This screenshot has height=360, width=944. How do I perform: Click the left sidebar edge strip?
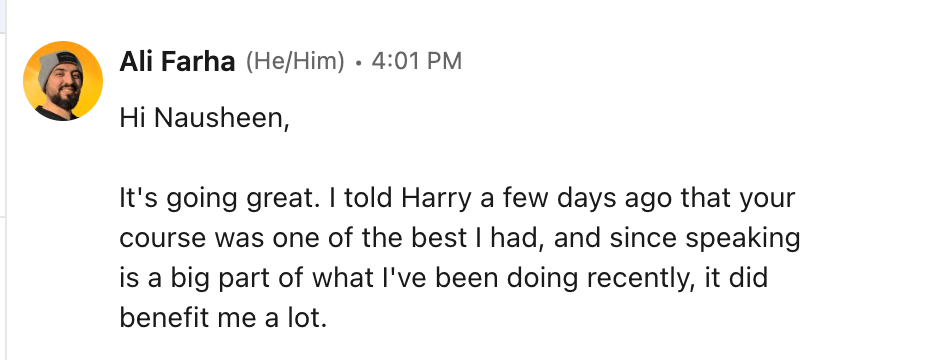[x=3, y=180]
